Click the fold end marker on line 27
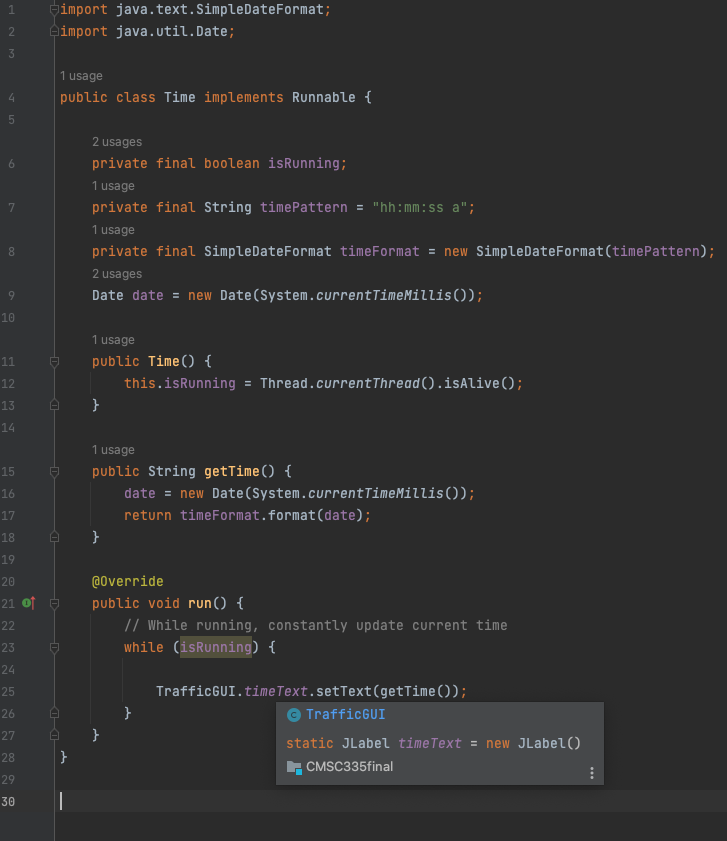The height and width of the screenshot is (841, 727). tap(54, 735)
